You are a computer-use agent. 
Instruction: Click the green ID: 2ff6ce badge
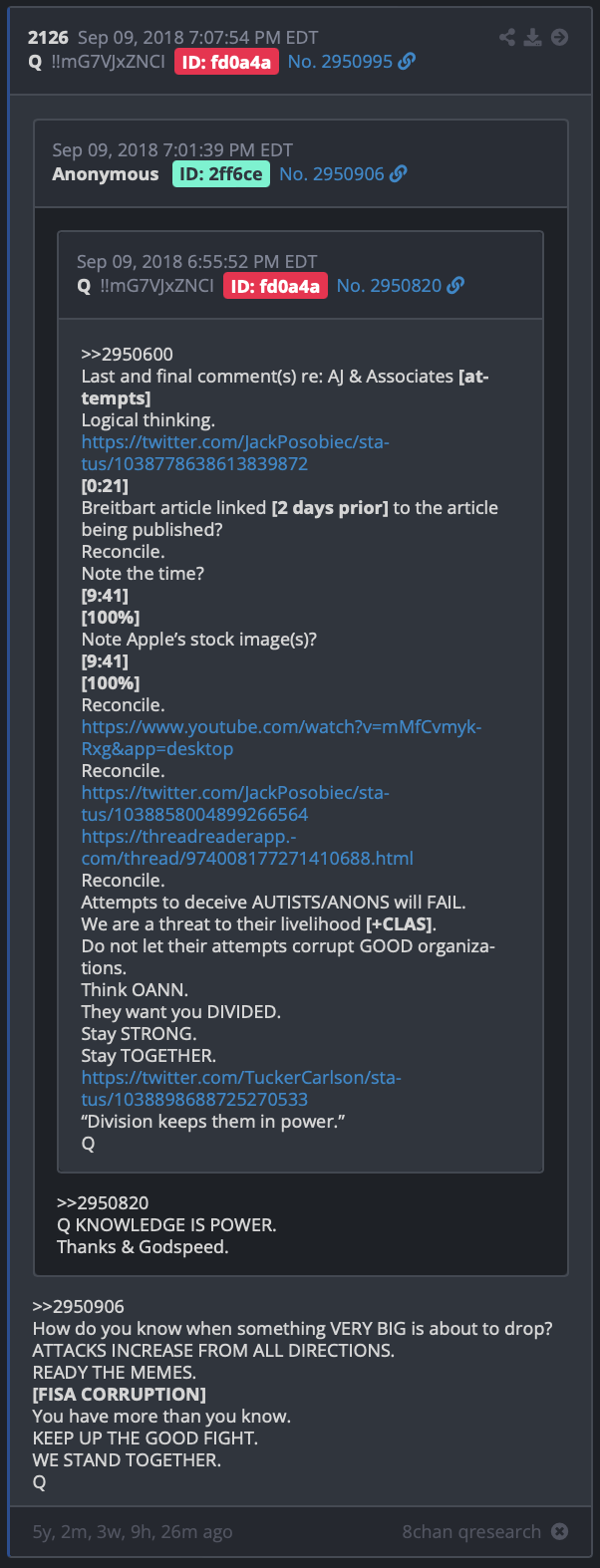(221, 174)
